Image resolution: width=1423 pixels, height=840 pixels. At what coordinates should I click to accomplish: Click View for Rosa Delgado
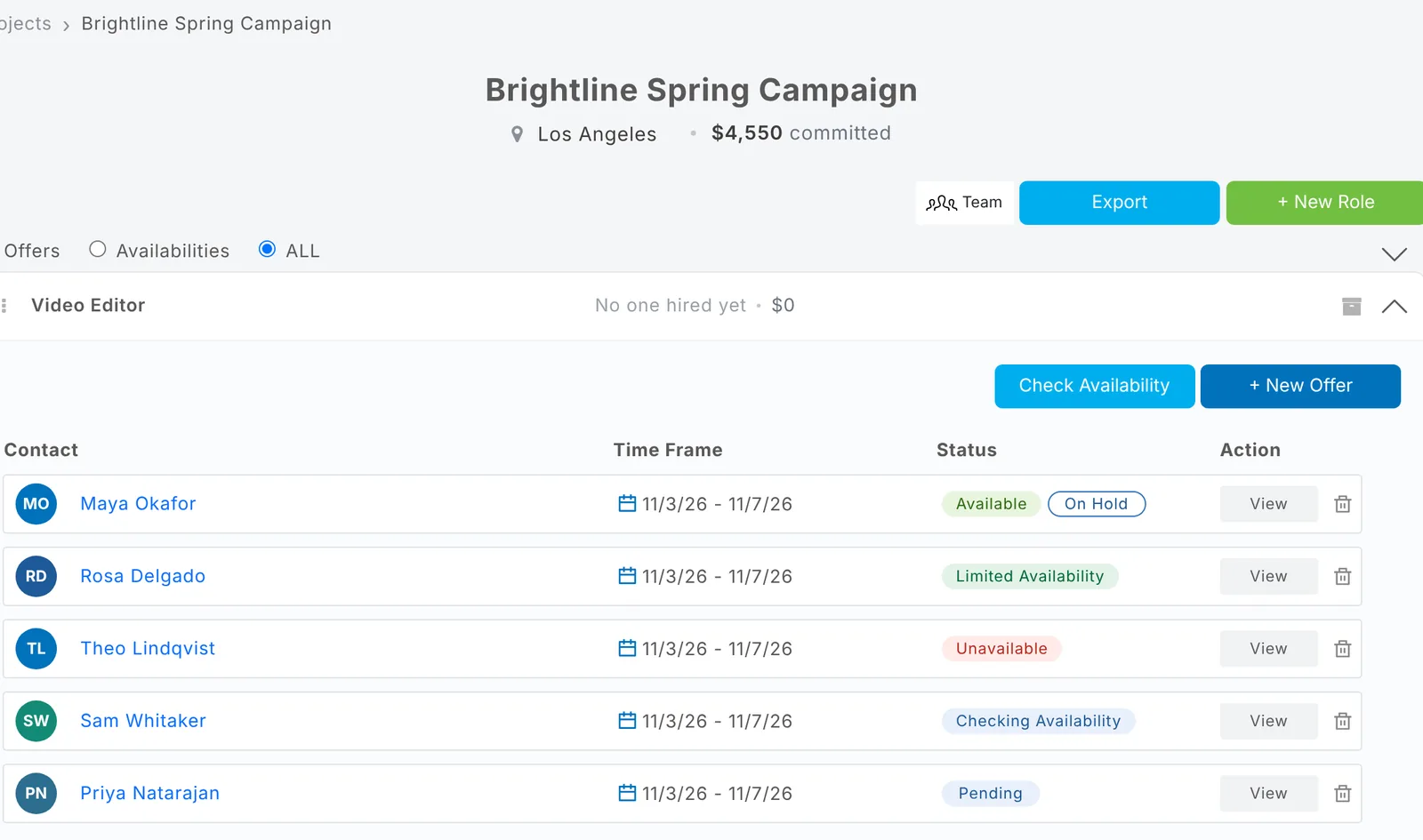(x=1268, y=576)
